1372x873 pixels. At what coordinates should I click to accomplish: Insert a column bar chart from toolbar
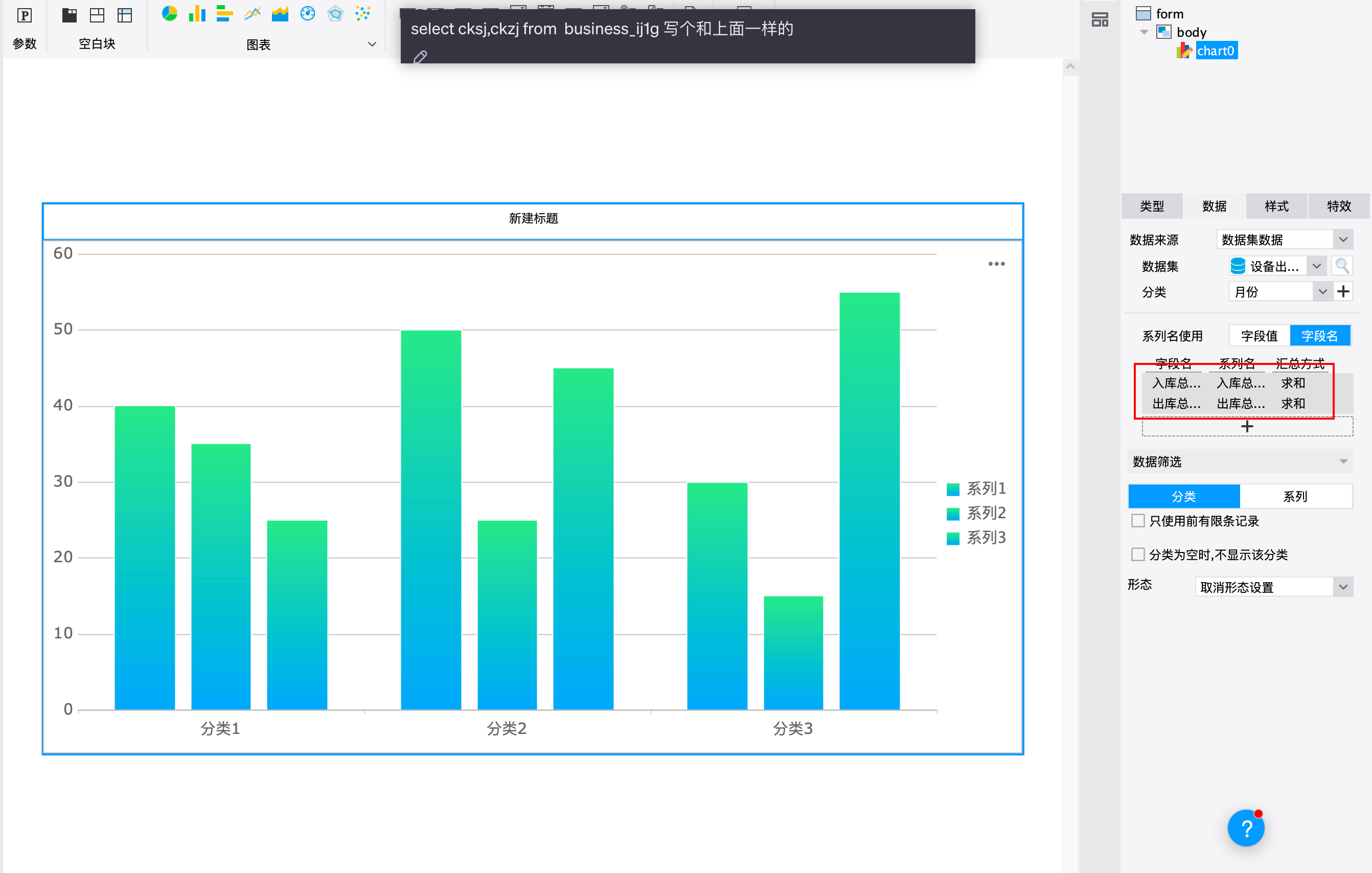click(x=197, y=14)
